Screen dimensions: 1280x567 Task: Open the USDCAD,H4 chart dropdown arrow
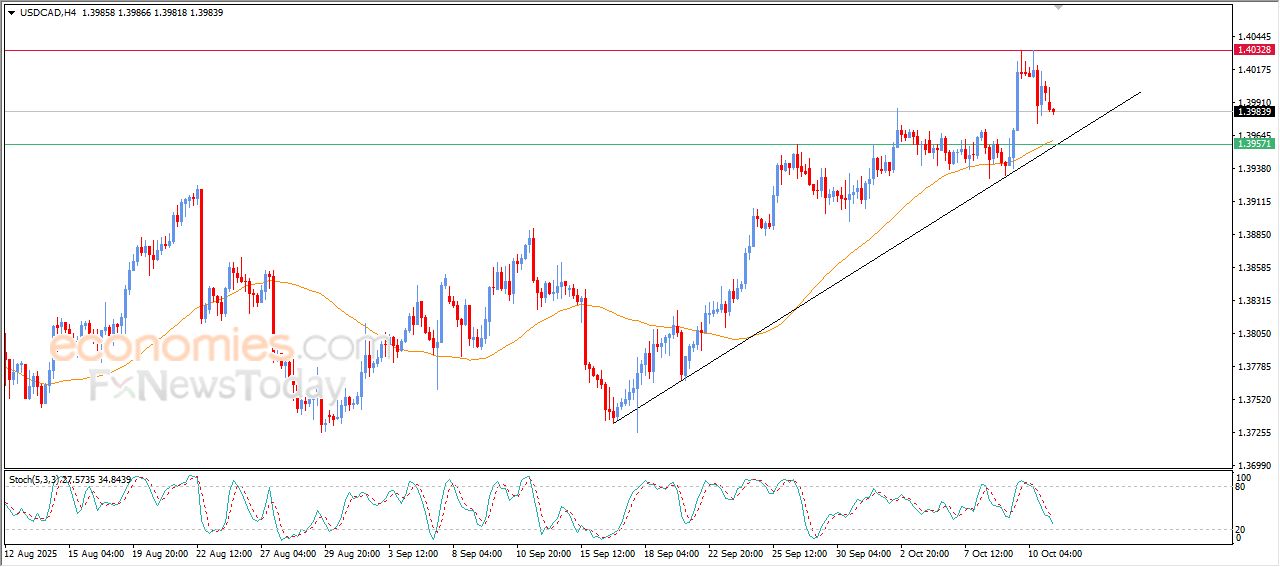(11, 13)
